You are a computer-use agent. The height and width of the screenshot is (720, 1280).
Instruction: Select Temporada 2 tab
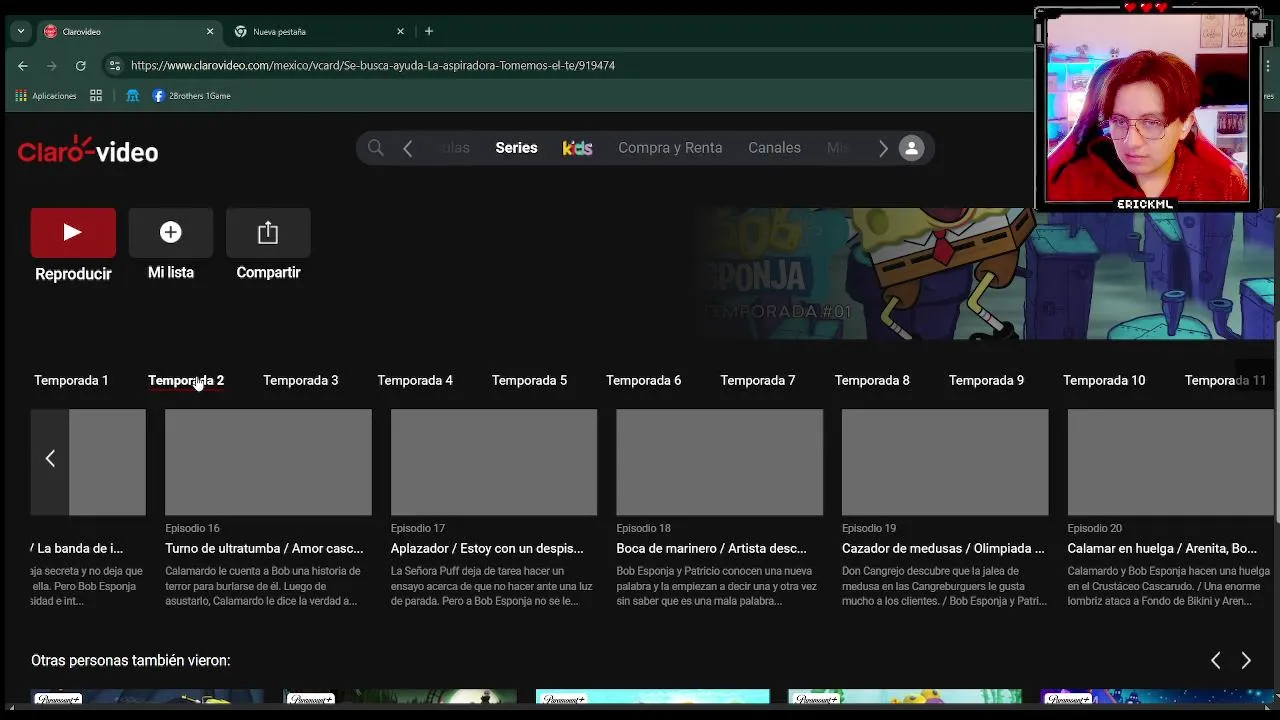click(186, 380)
